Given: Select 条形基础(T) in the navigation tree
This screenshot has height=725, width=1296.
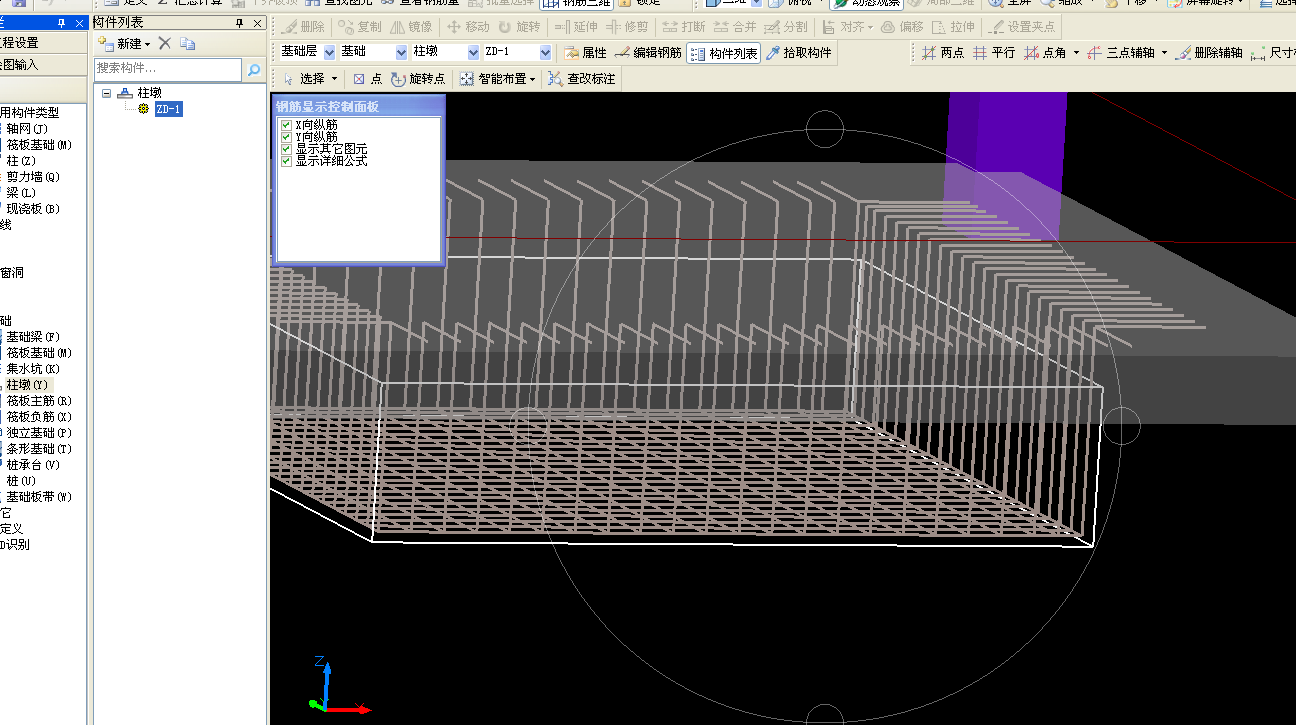Looking at the screenshot, I should [39, 449].
